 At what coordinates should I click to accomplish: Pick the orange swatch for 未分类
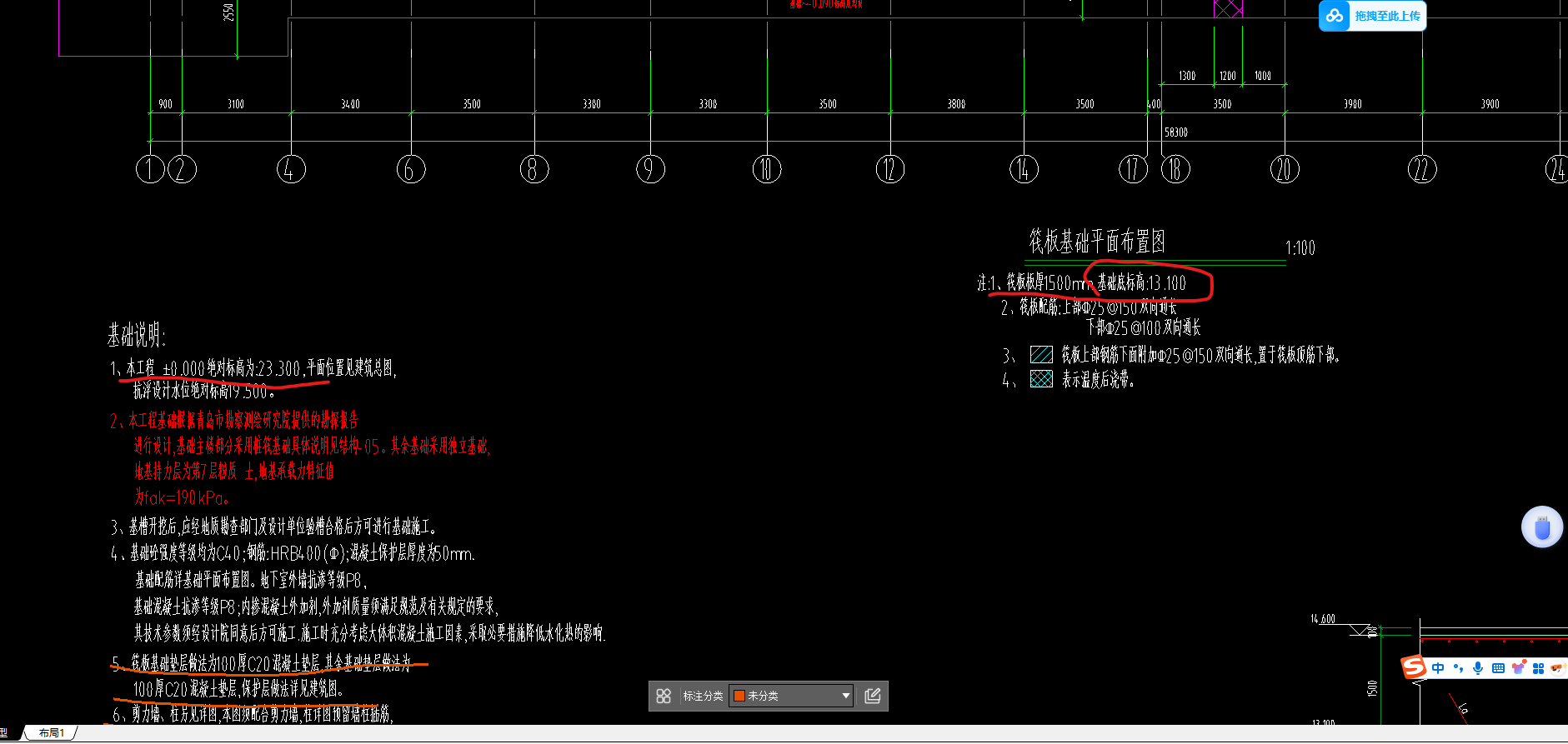pos(739,696)
